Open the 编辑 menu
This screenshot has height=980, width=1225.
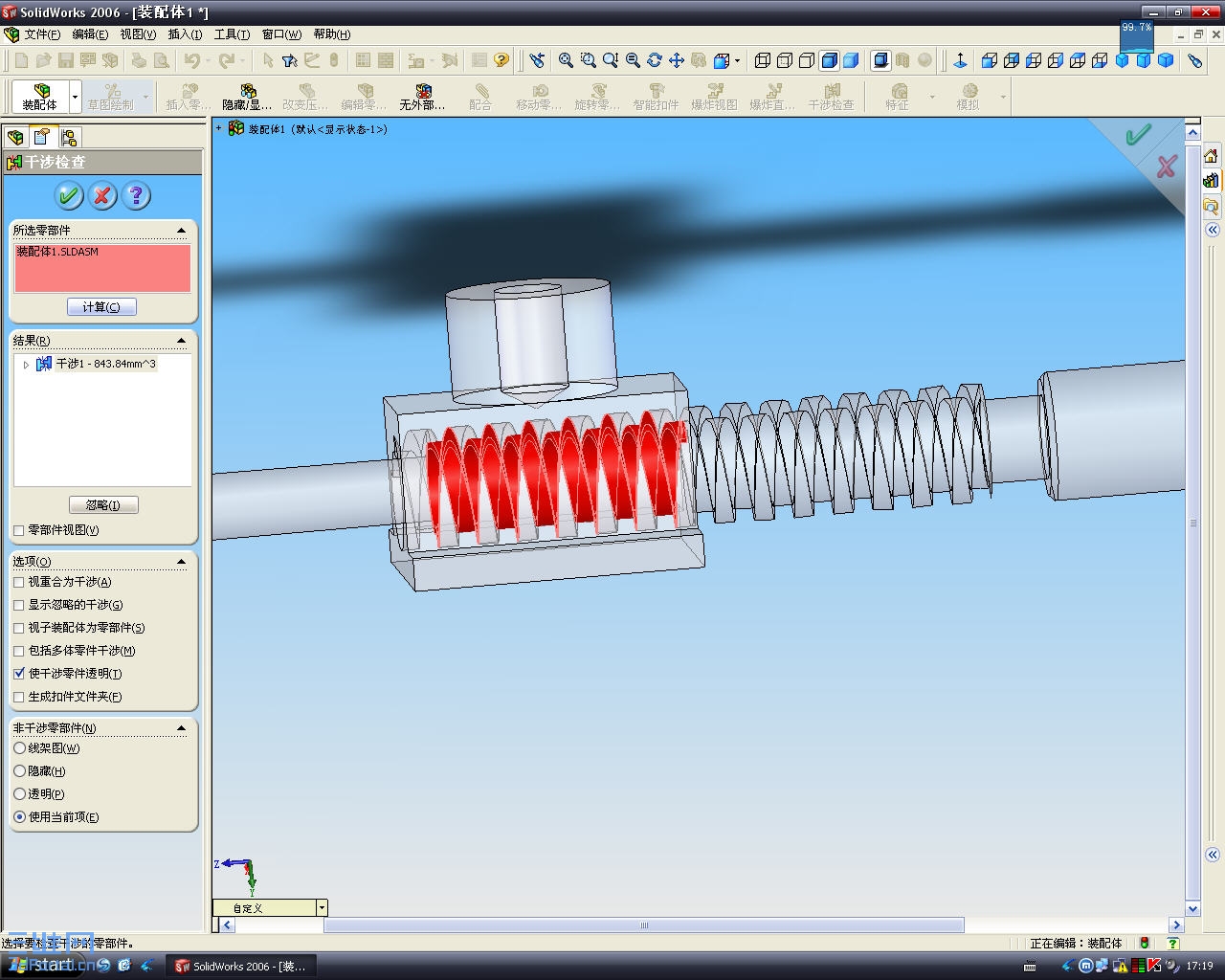point(90,34)
